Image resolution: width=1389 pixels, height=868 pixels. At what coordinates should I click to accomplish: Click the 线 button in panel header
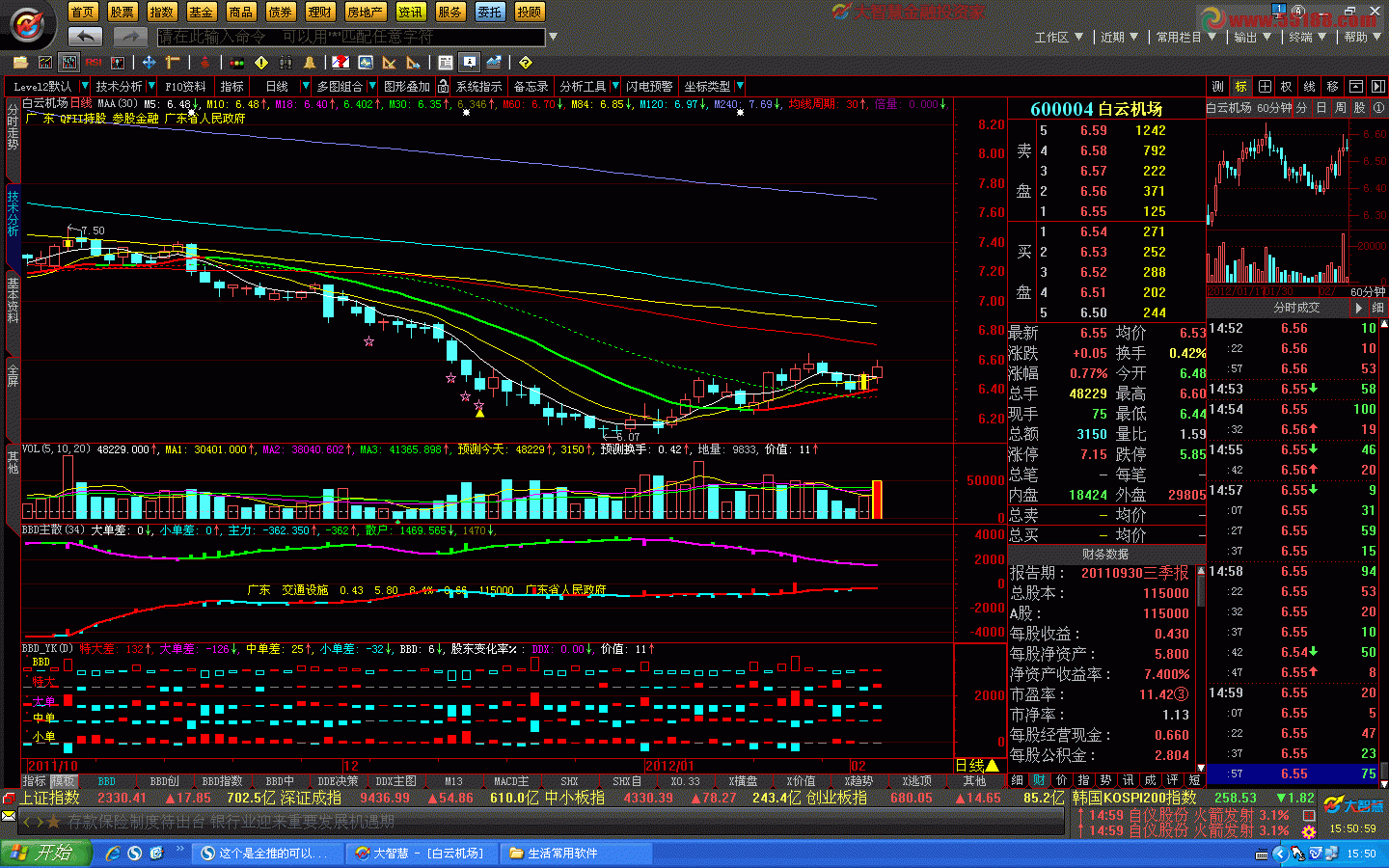[1309, 86]
